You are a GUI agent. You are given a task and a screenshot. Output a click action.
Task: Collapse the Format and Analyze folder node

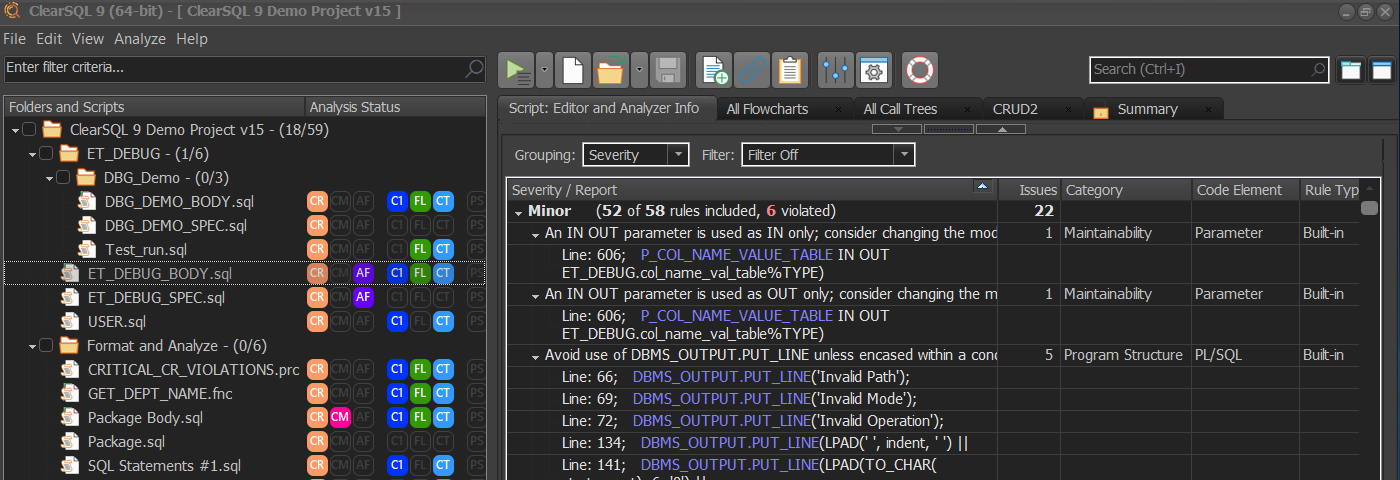32,347
